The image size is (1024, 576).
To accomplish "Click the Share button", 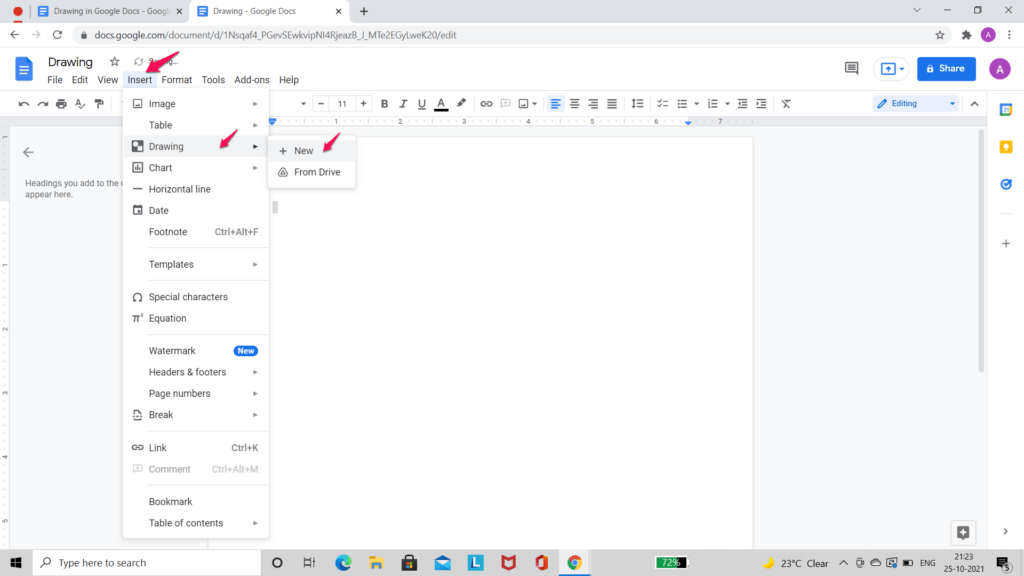I will [x=945, y=69].
